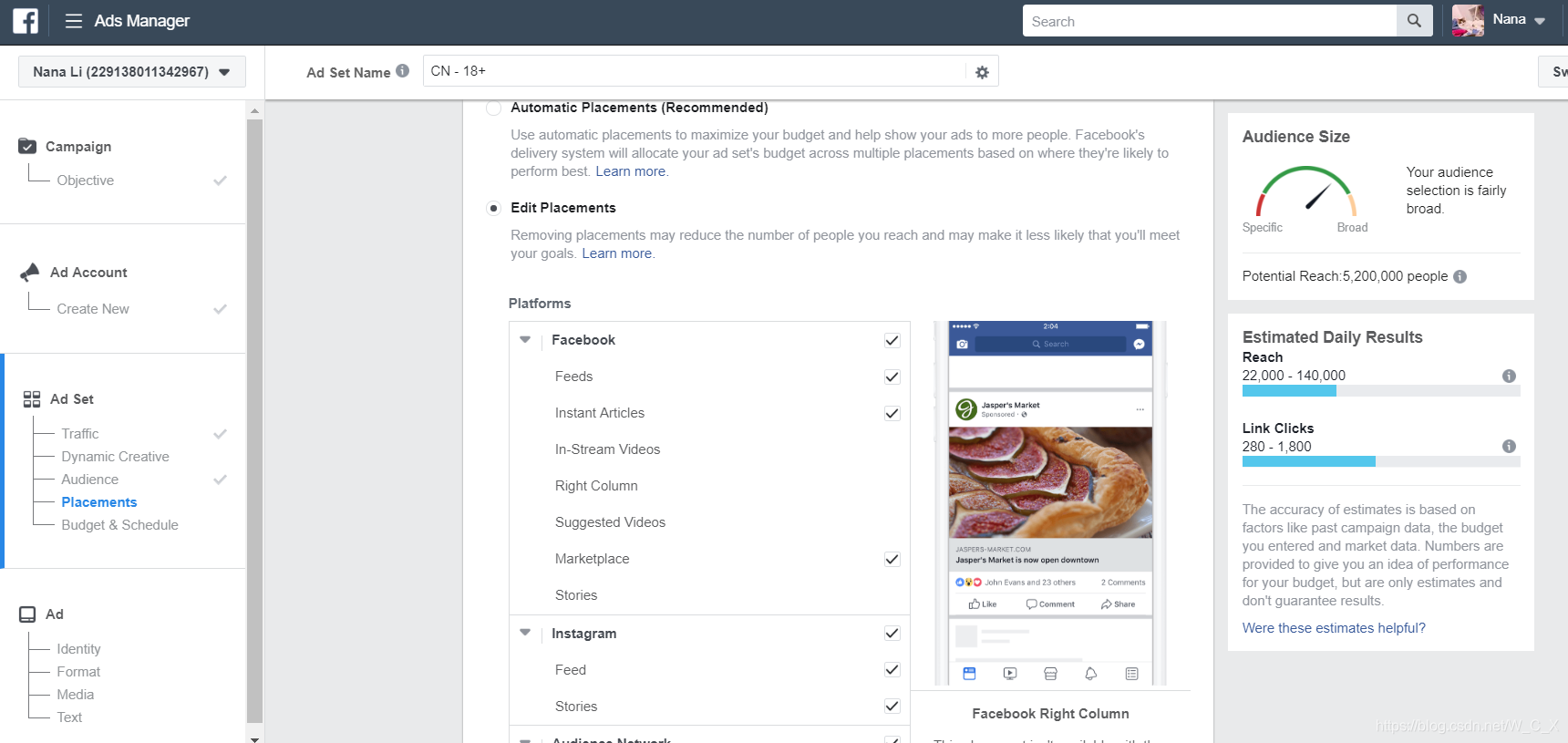The image size is (1568, 743).
Task: Toggle the Instagram platform checkbox
Action: [x=892, y=633]
